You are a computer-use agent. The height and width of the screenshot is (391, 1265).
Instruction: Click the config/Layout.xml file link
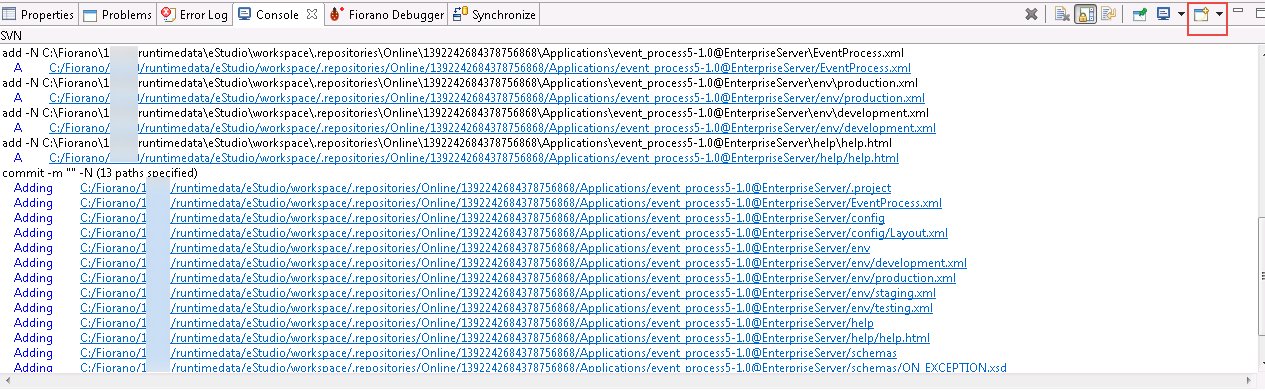(x=514, y=233)
